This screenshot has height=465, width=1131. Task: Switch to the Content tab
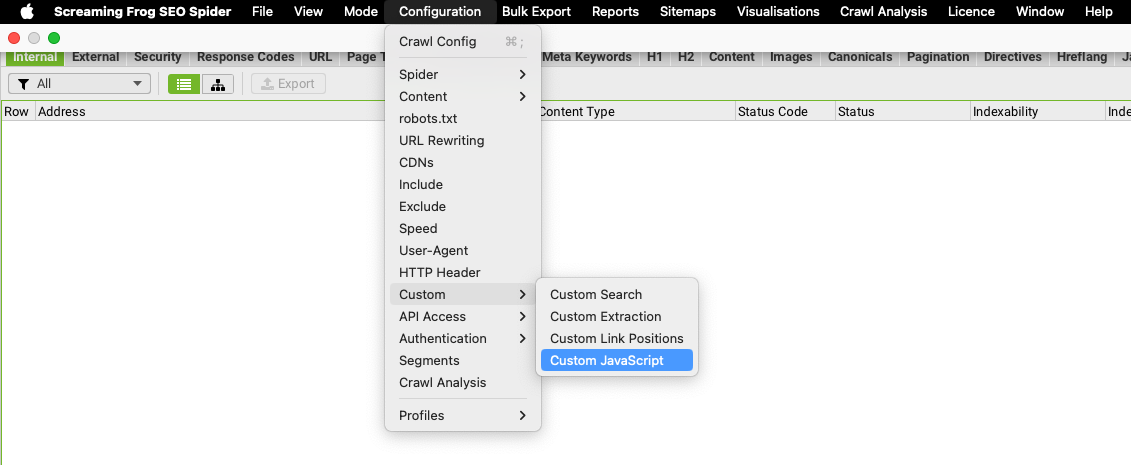click(x=731, y=57)
